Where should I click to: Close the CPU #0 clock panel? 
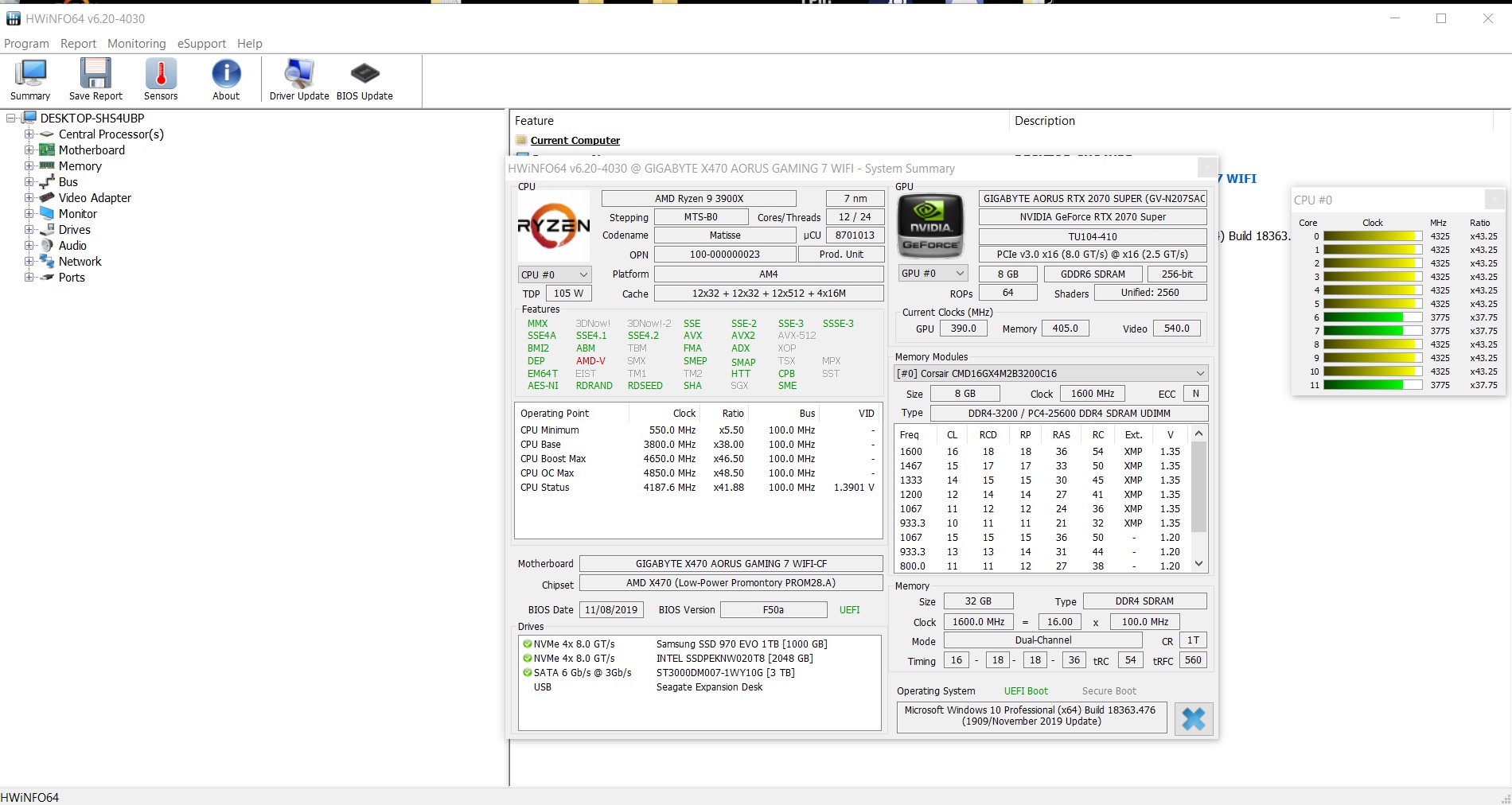tap(1495, 199)
